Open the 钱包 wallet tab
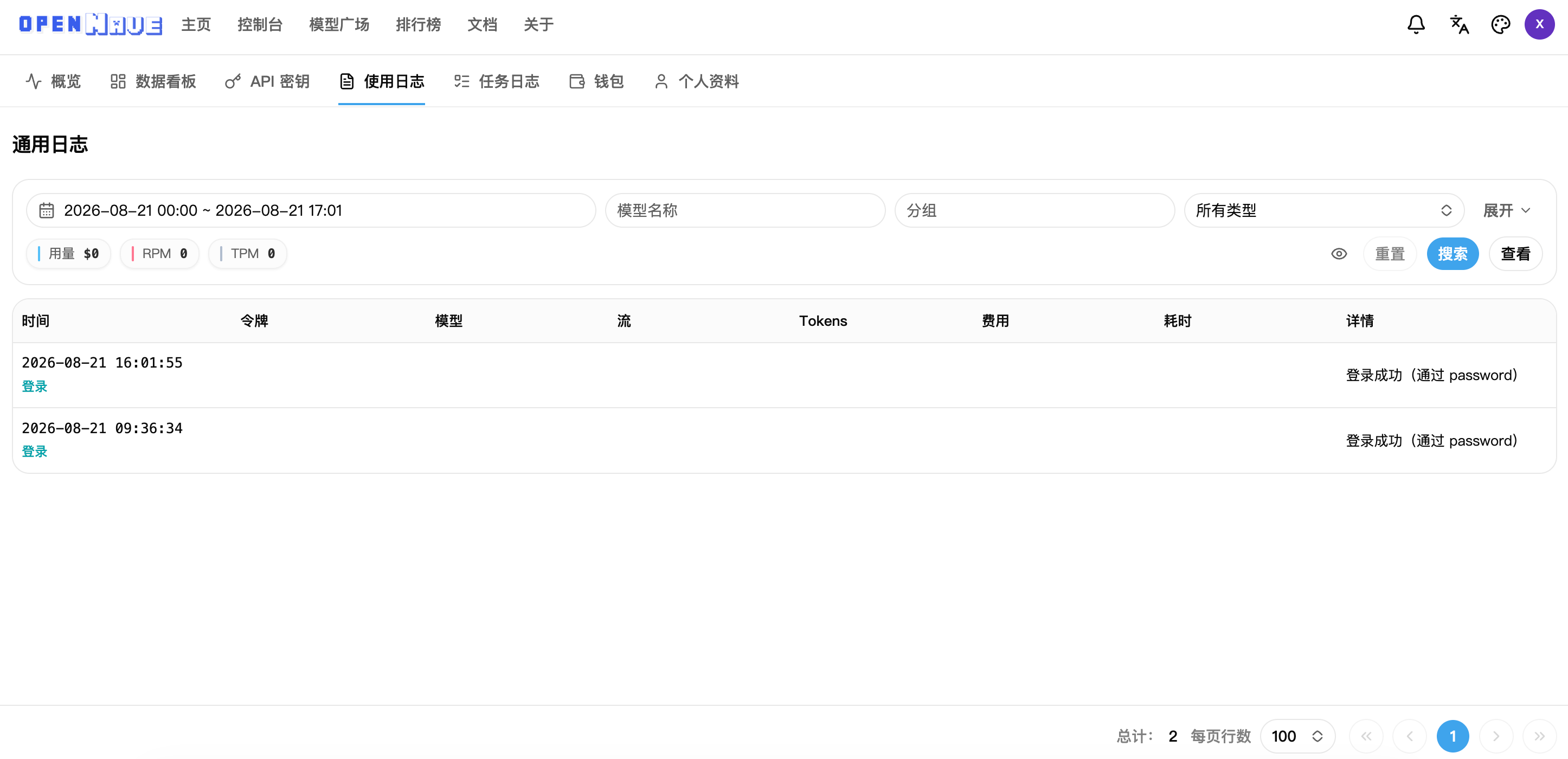Image resolution: width=1568 pixels, height=759 pixels. (x=596, y=81)
